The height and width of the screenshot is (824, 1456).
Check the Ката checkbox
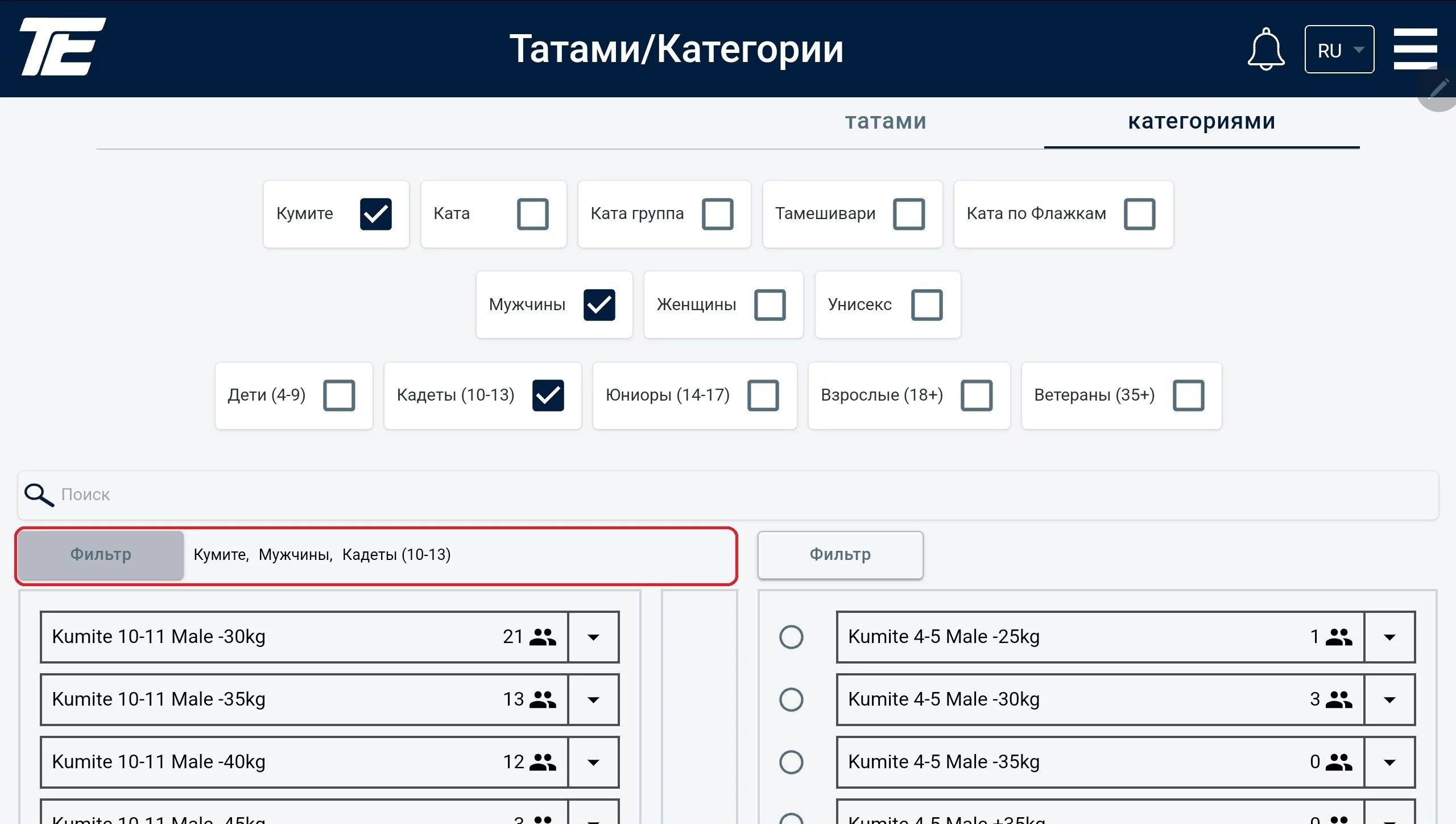pos(533,214)
